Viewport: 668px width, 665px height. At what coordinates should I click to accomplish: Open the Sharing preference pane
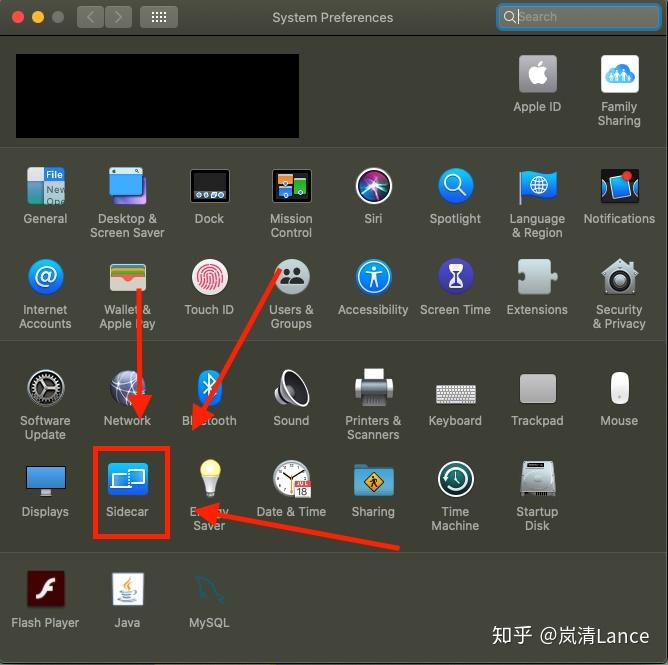(x=374, y=480)
